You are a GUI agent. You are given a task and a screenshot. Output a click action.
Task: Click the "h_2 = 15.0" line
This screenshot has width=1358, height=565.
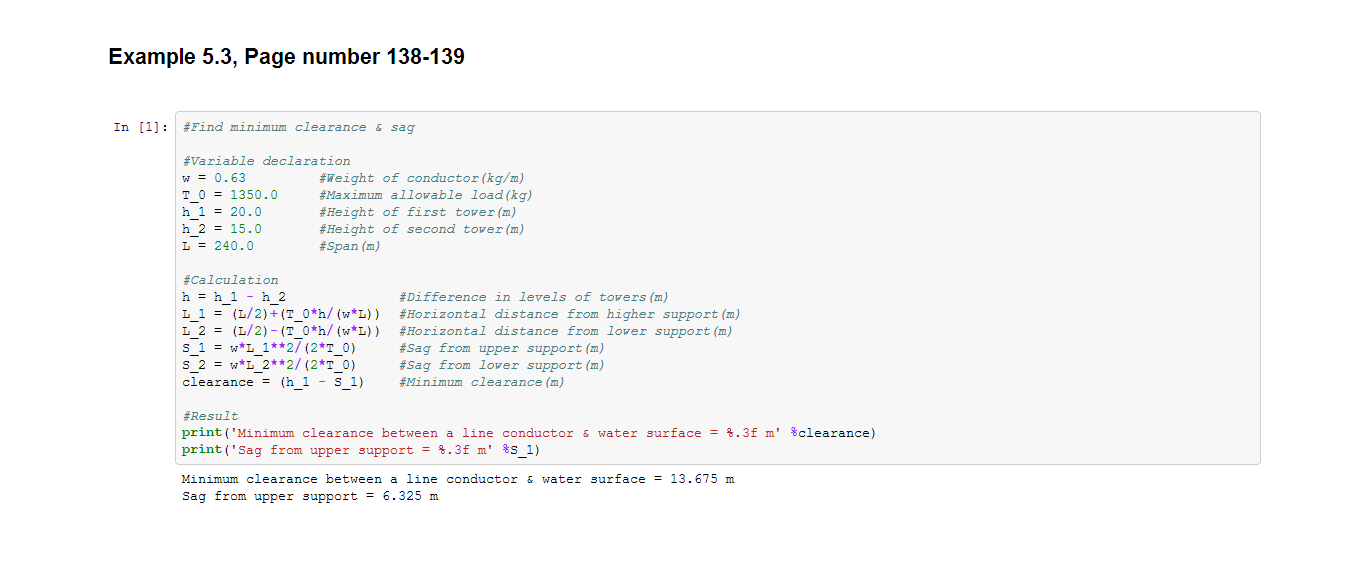pyautogui.click(x=222, y=229)
